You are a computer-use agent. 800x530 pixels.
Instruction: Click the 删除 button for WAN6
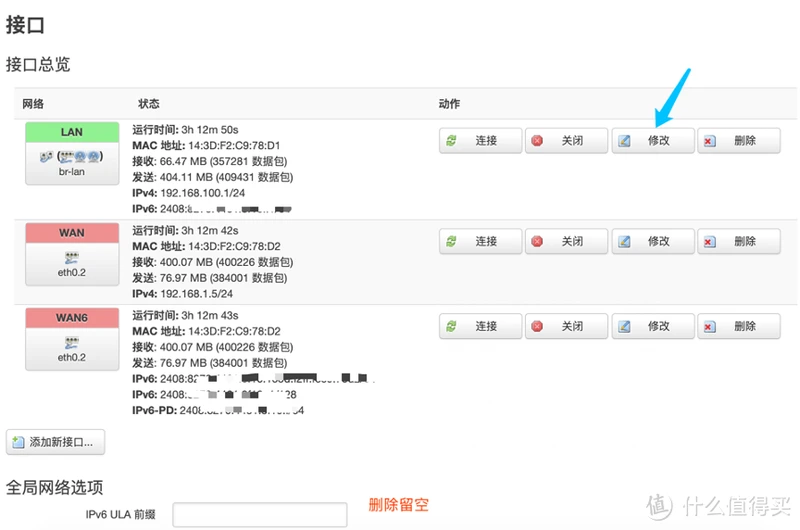(739, 326)
